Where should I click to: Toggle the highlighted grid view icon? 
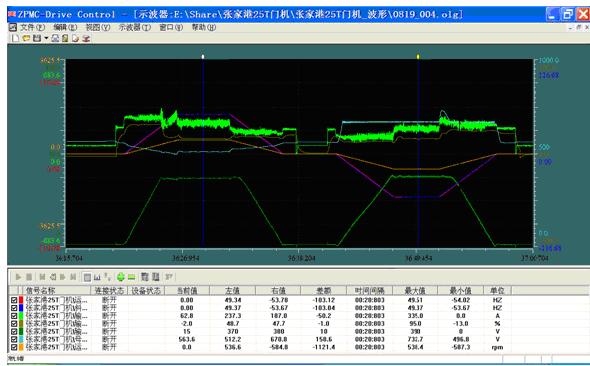[87, 277]
